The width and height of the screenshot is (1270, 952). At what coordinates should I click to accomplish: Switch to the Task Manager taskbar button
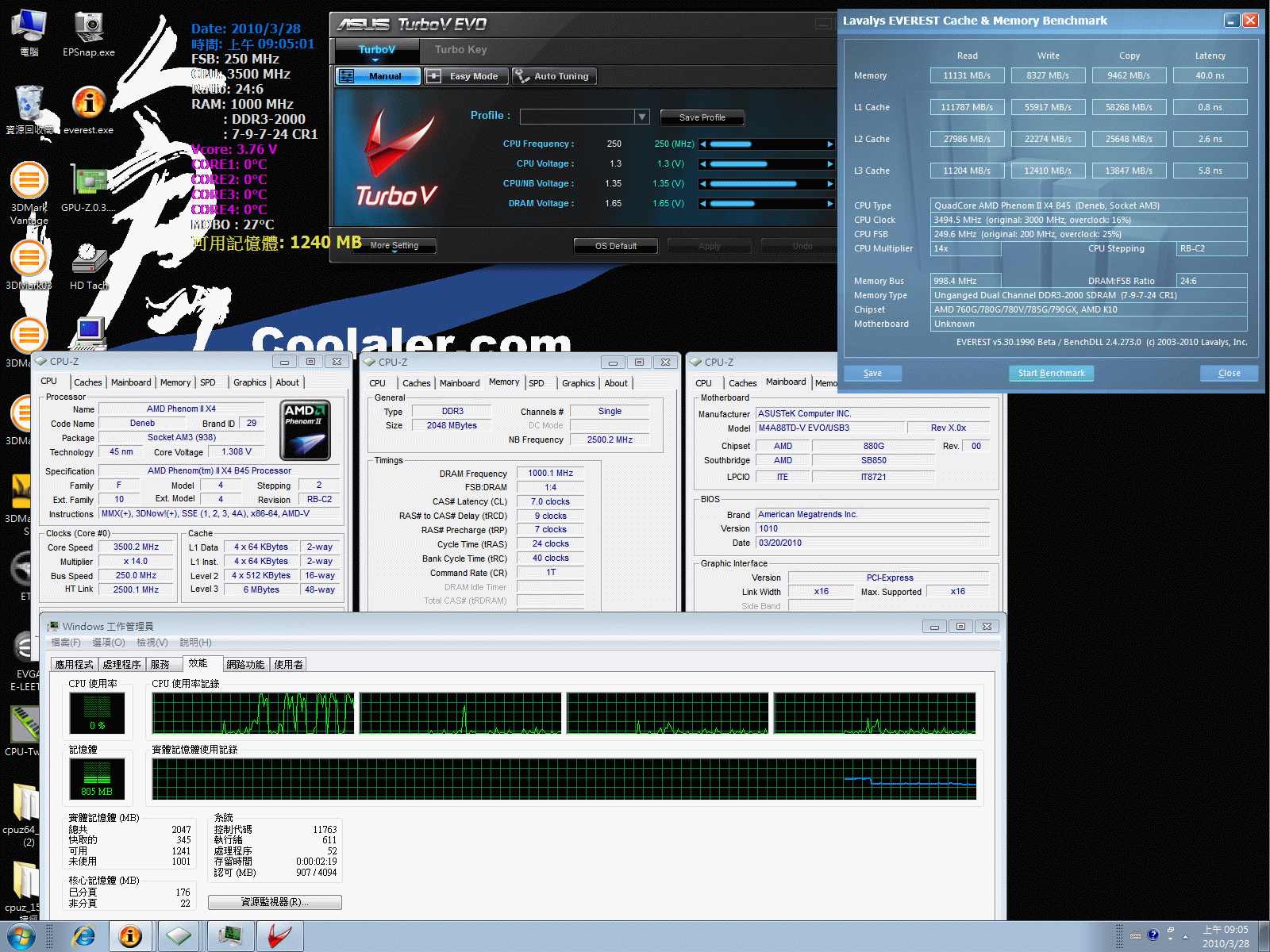(230, 937)
